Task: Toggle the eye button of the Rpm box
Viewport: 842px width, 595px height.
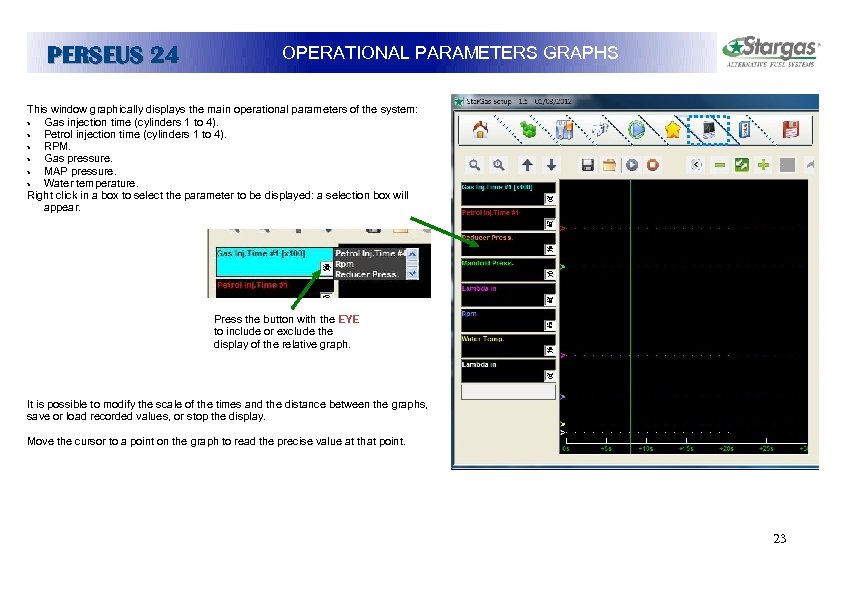Action: coord(549,325)
